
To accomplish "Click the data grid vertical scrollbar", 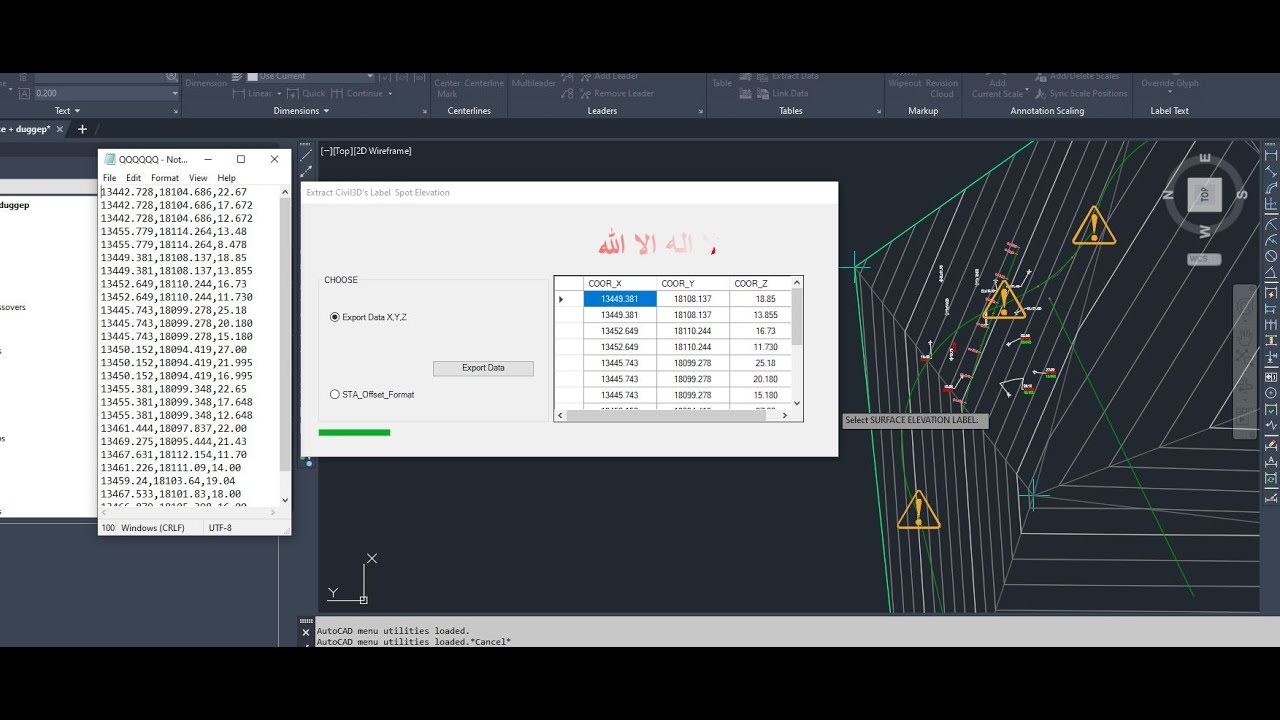I will click(797, 343).
